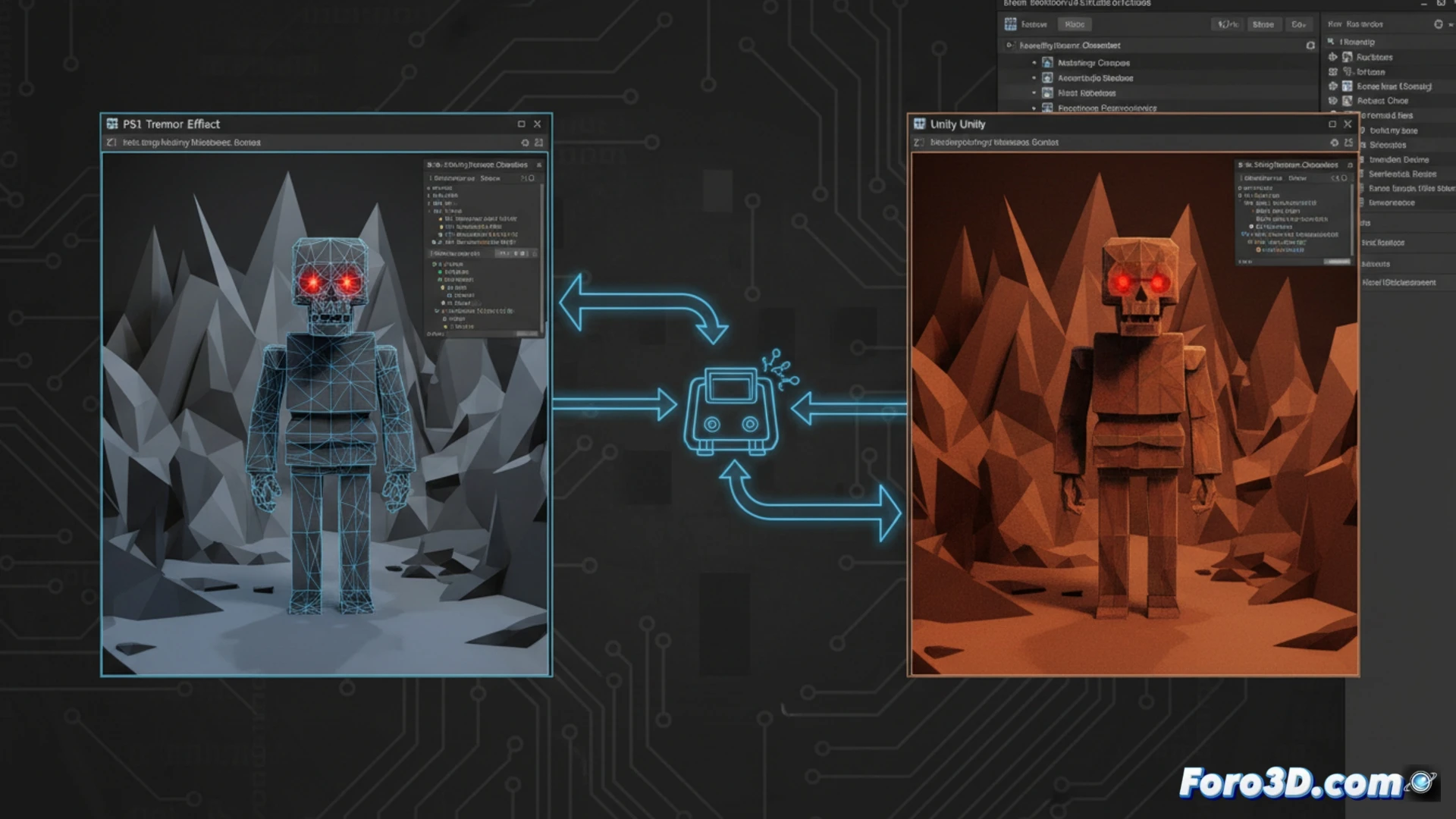Screen dimensions: 1456x819
Task: Select the wireframe skeleton in PS1 Tremor viewport
Action: (x=330, y=425)
